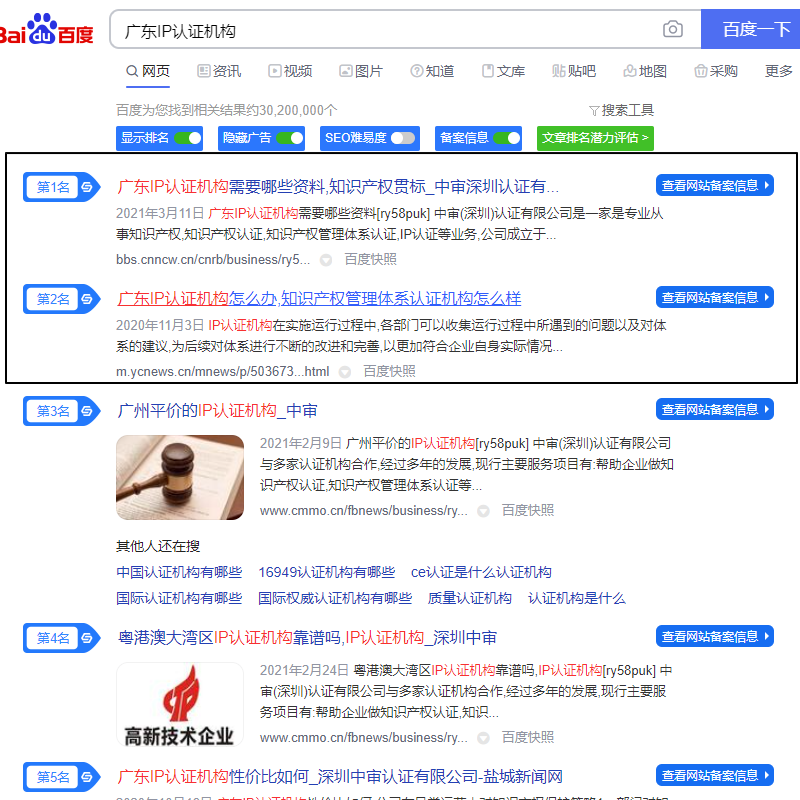The image size is (800, 800).
Task: Click the swirl icon beside 第2名 badge
Action: pyautogui.click(x=87, y=299)
